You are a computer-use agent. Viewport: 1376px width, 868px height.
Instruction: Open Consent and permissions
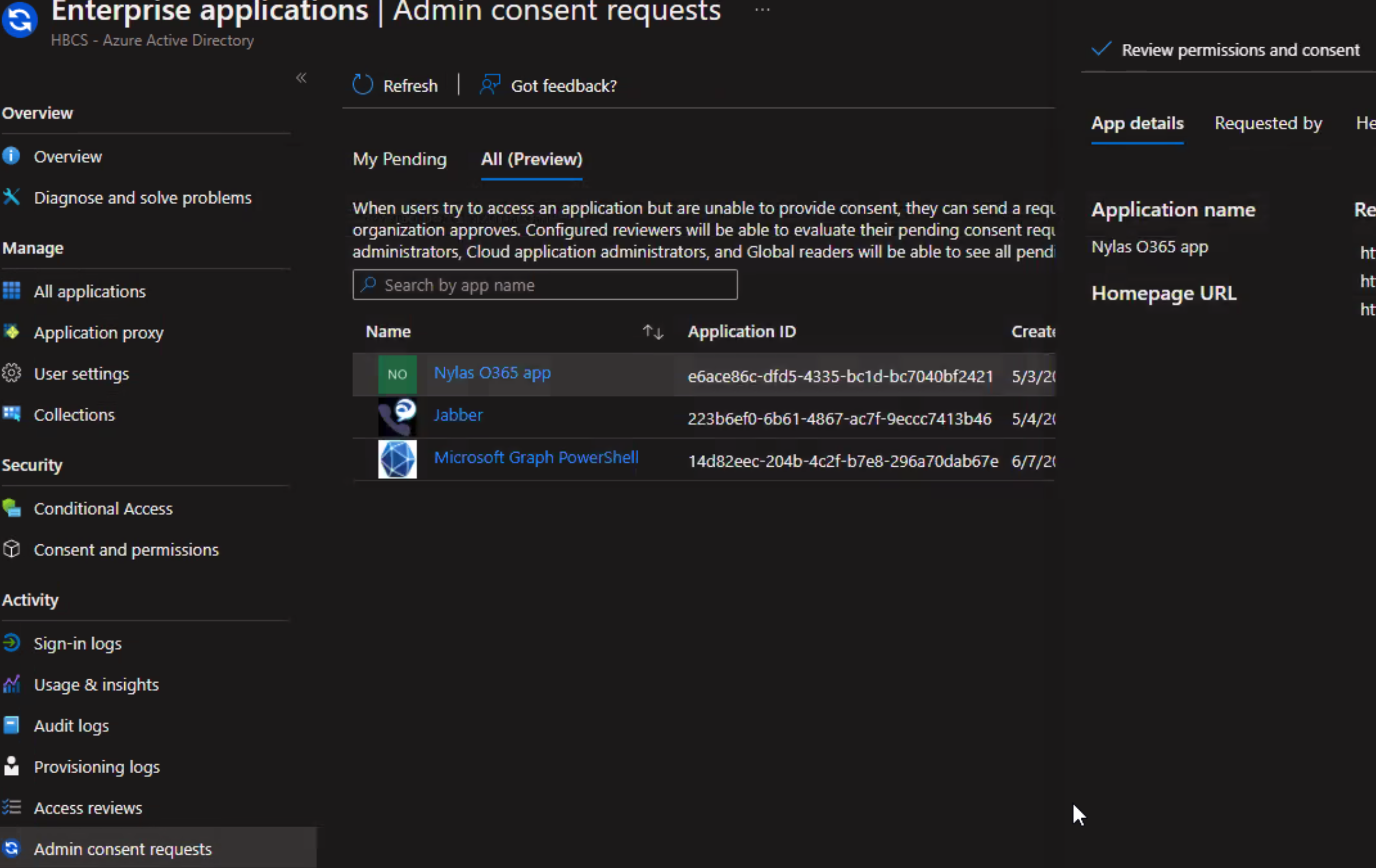(x=126, y=550)
